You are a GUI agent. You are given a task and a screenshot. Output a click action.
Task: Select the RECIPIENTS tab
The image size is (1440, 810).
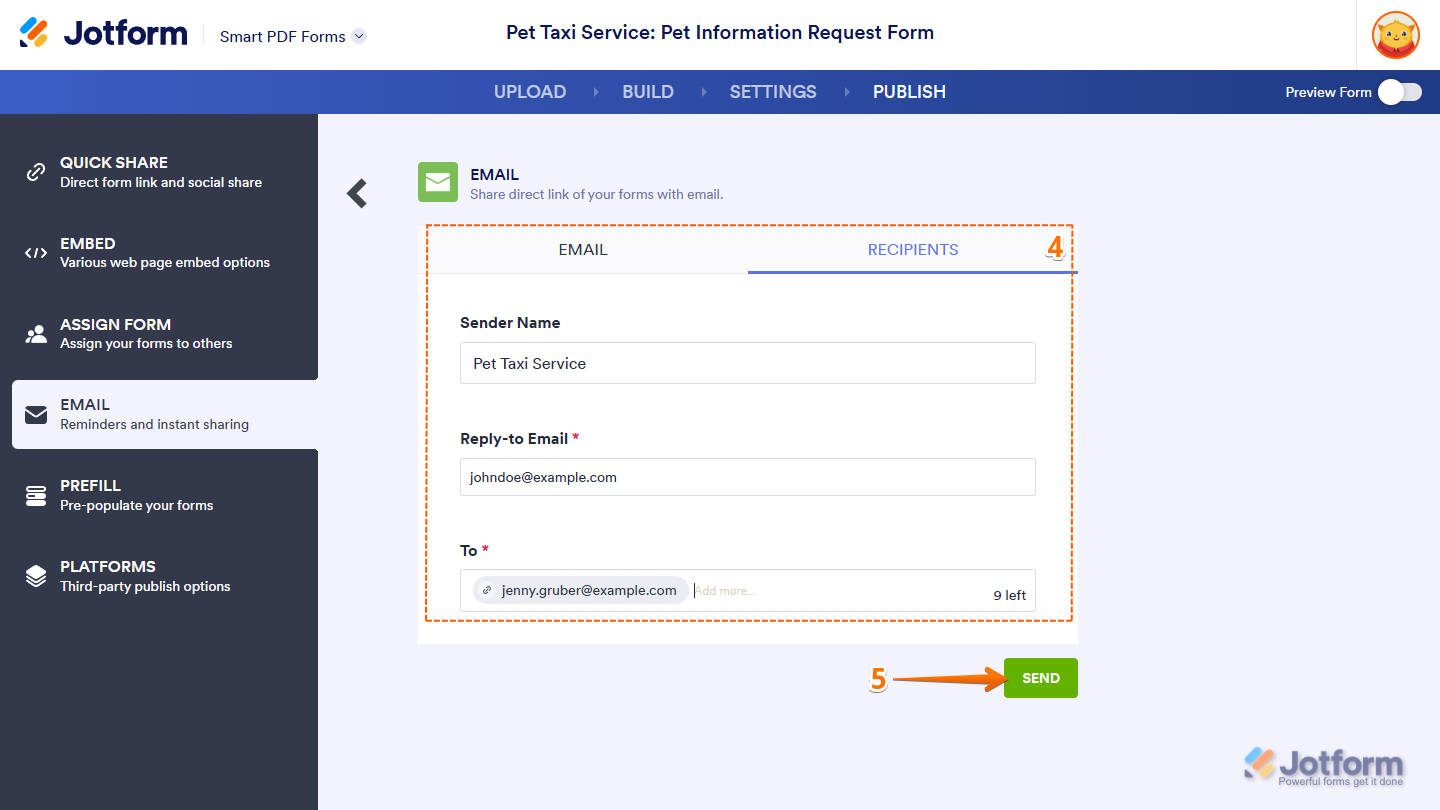[912, 250]
